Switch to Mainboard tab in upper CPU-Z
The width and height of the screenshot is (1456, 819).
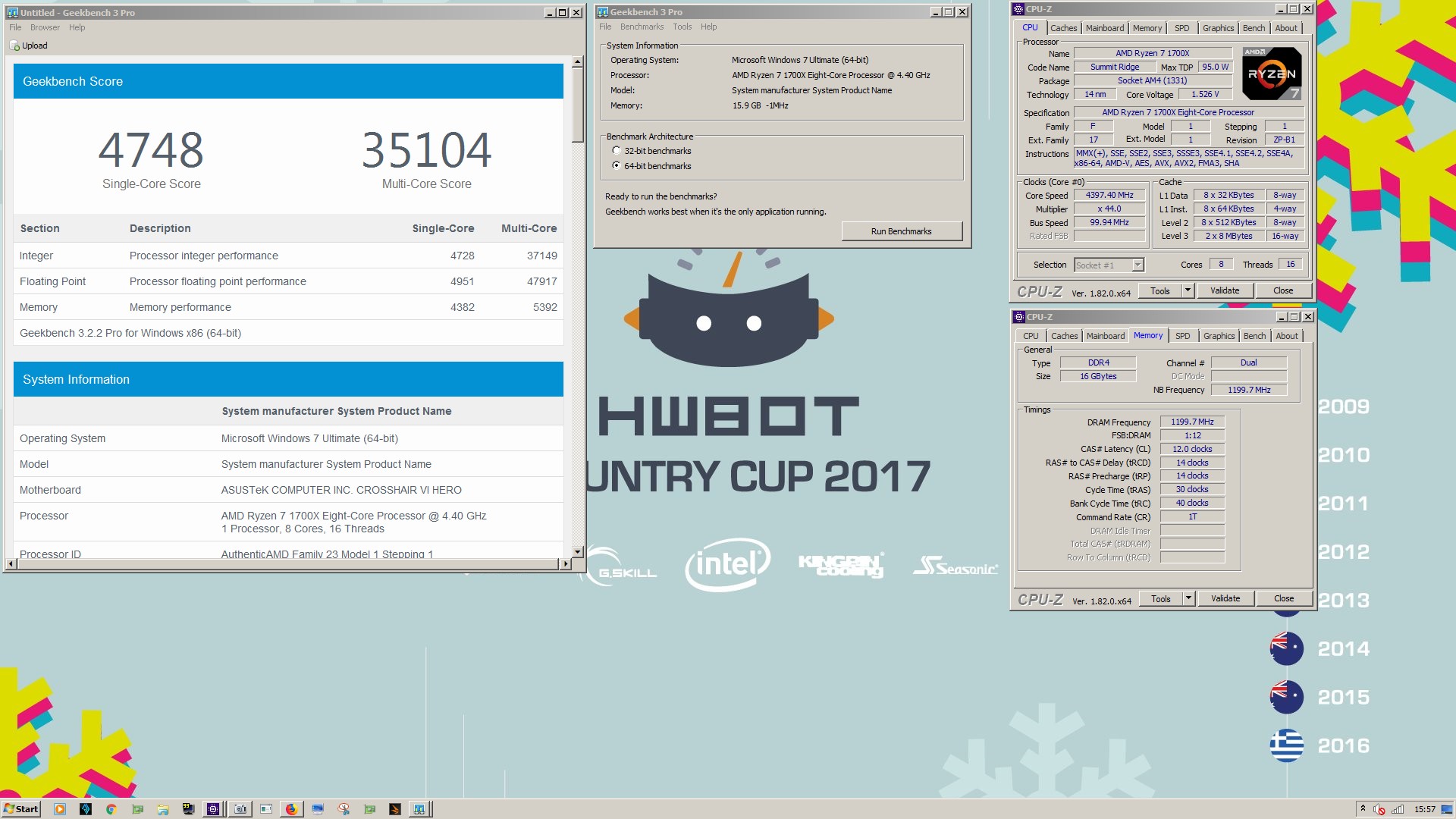pos(1105,28)
